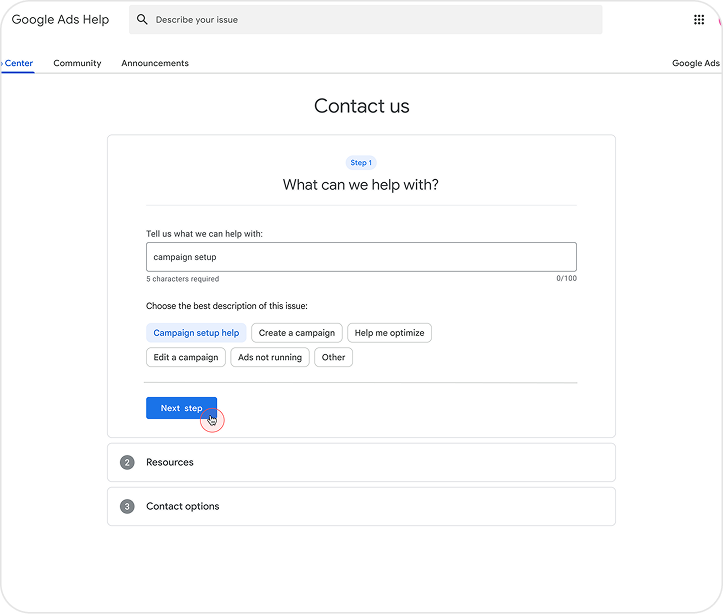Focus the "Describe your issue" search field
Viewport: 723px width, 614px height.
(x=370, y=20)
